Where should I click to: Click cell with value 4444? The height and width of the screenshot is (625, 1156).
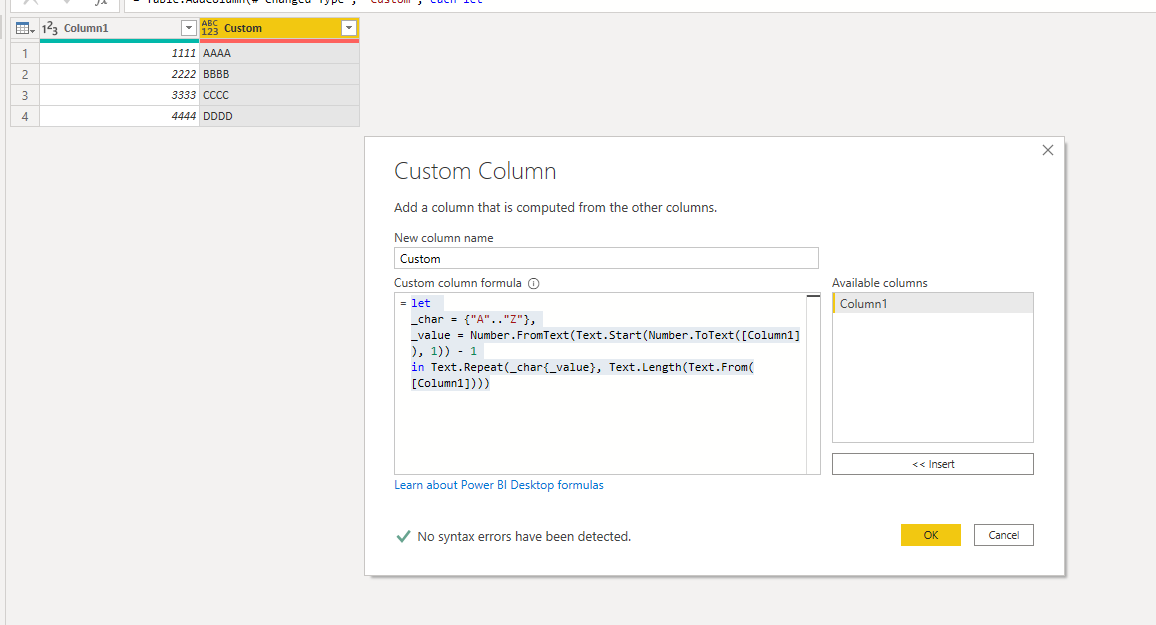click(119, 116)
